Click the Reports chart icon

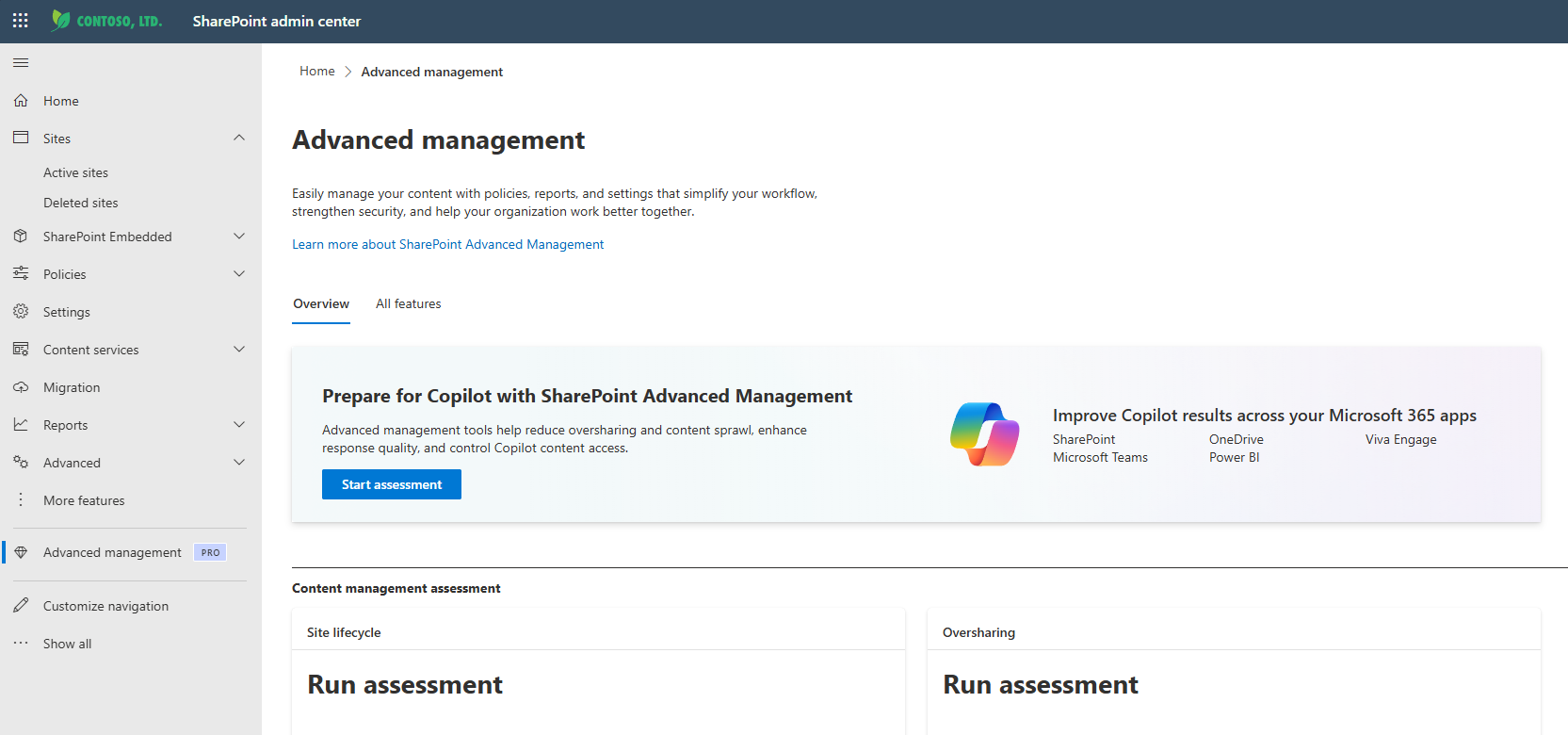21,425
